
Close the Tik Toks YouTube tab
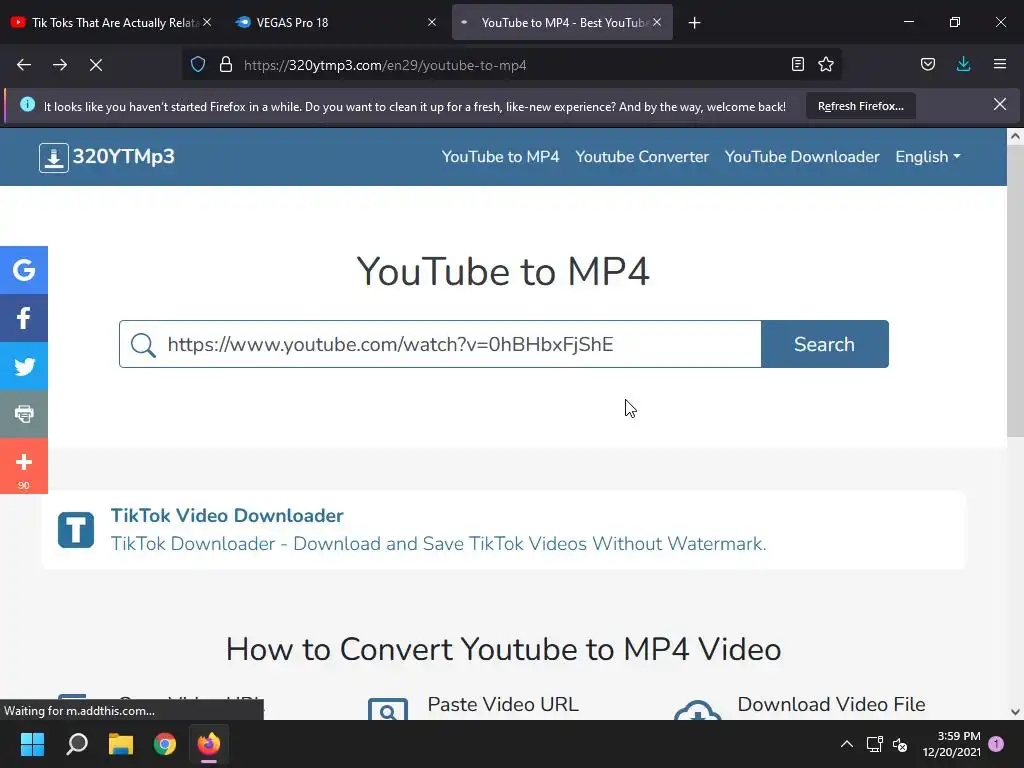207,23
